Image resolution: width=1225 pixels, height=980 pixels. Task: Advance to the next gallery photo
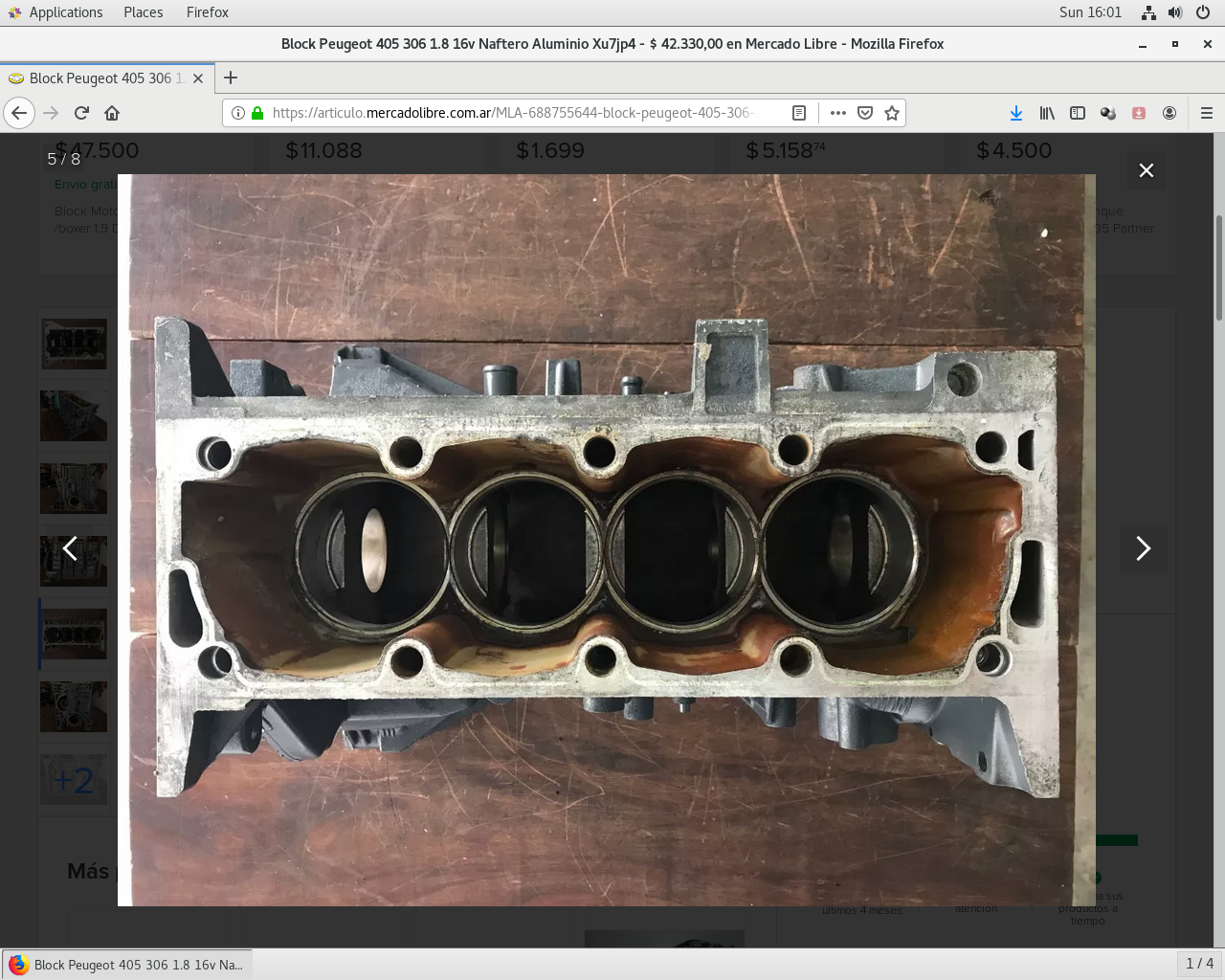(x=1143, y=548)
